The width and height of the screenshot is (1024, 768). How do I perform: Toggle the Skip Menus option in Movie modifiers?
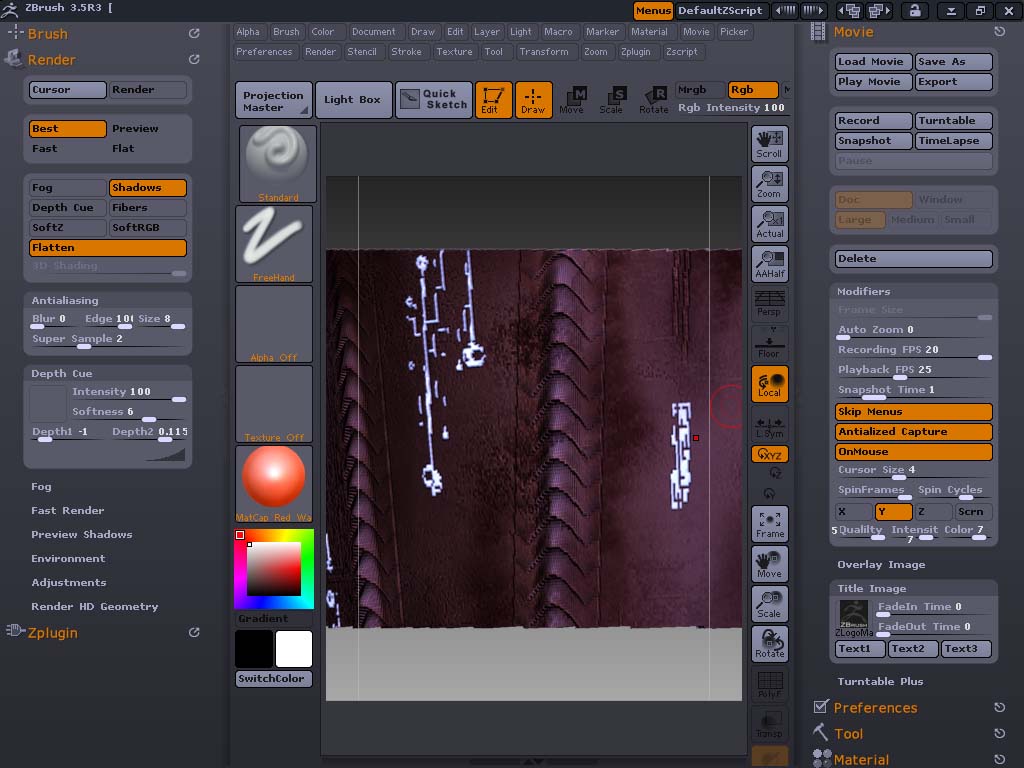(x=912, y=411)
